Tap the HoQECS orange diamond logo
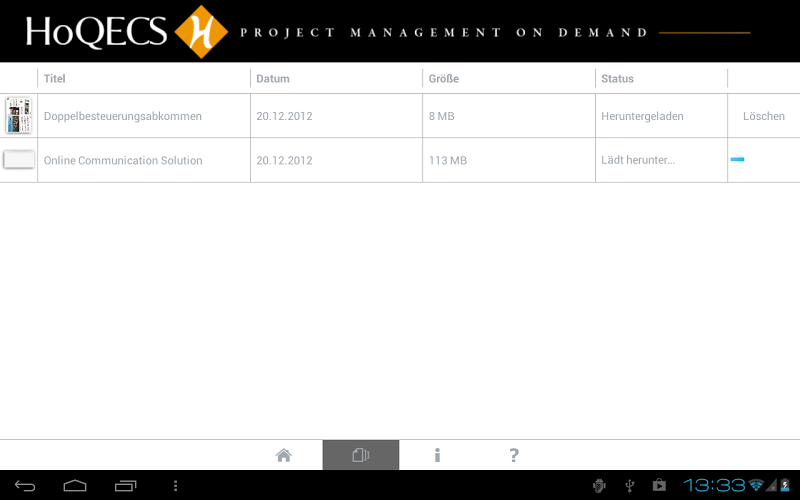Viewport: 800px width, 500px height. [x=201, y=32]
